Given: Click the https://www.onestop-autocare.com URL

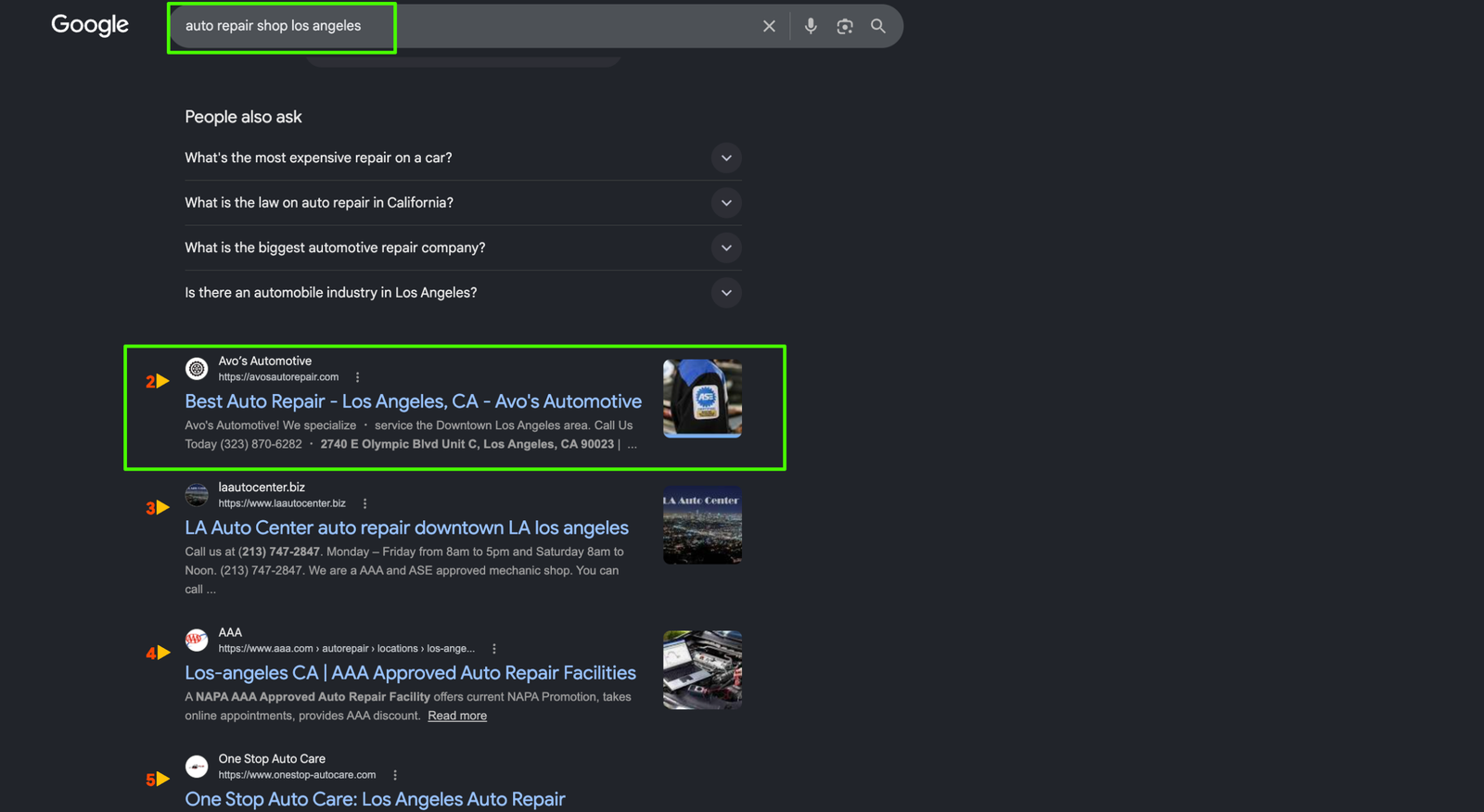Looking at the screenshot, I should 297,775.
